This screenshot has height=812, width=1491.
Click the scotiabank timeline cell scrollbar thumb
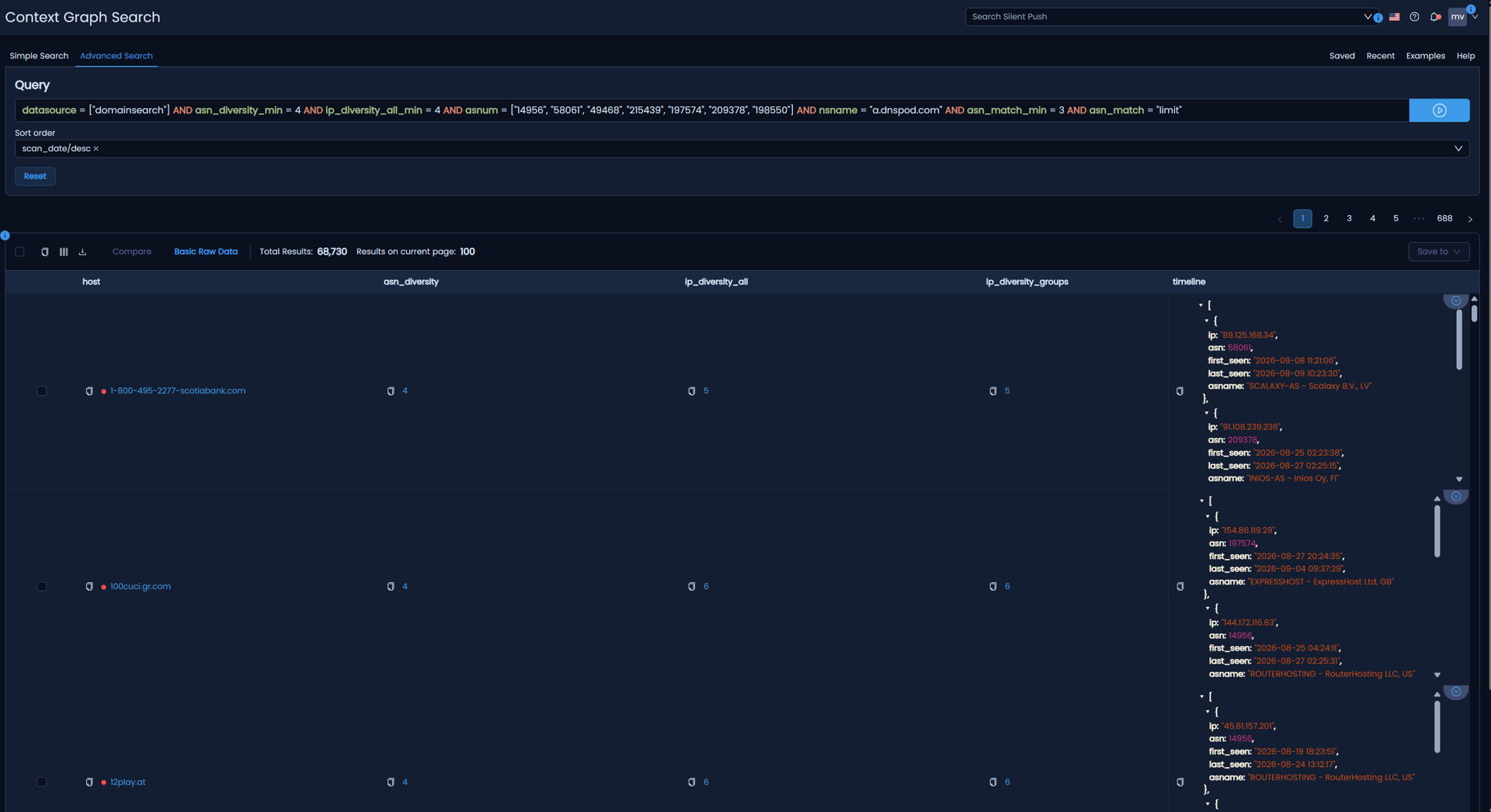[x=1459, y=340]
